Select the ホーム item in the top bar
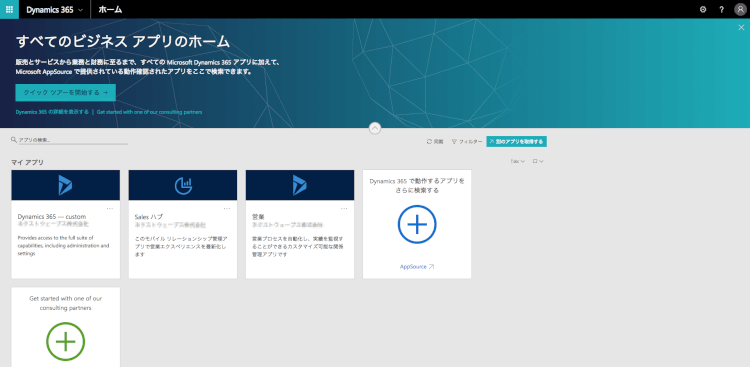The width and height of the screenshot is (750, 367). pyautogui.click(x=110, y=10)
